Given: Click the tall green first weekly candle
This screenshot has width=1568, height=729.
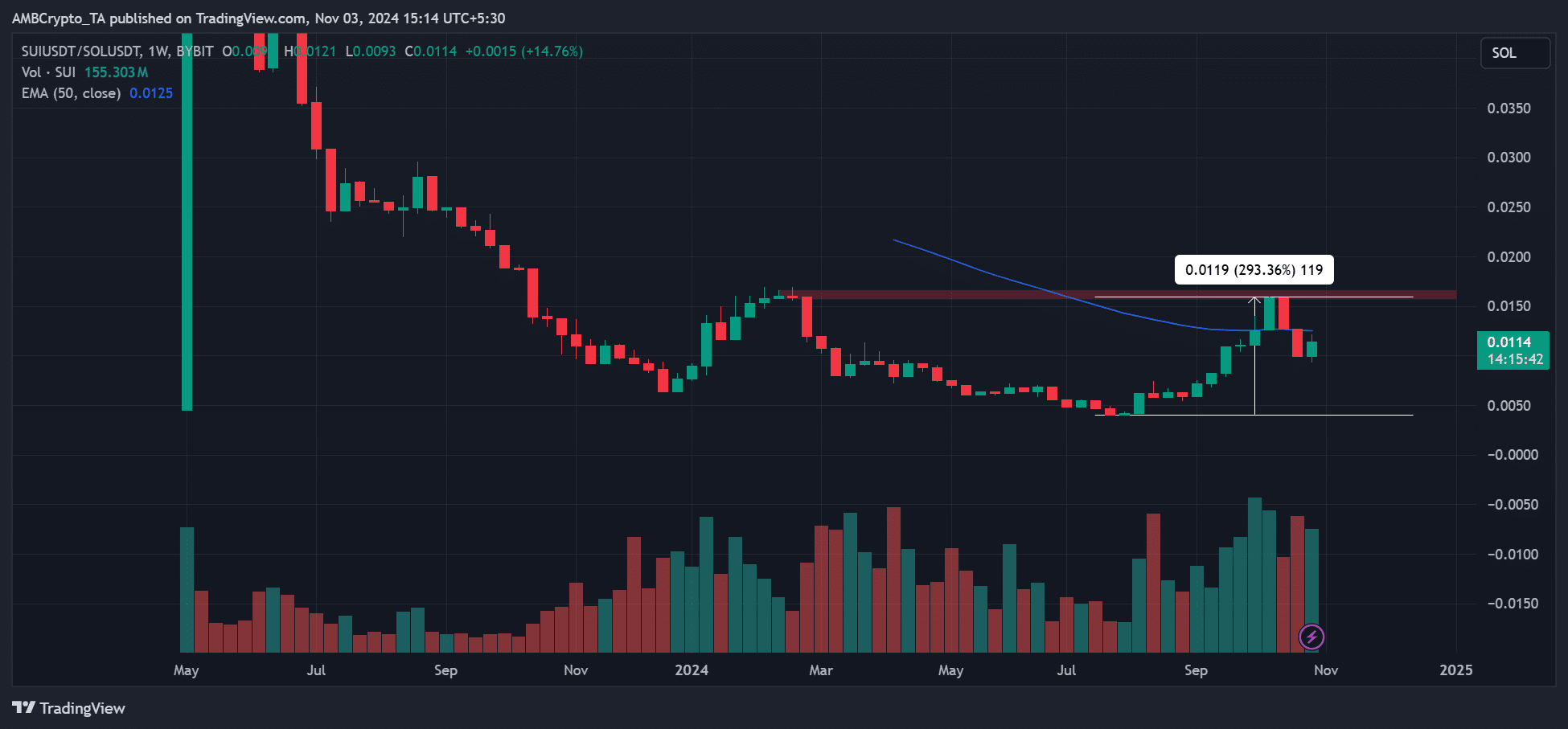Looking at the screenshot, I should click(x=187, y=223).
